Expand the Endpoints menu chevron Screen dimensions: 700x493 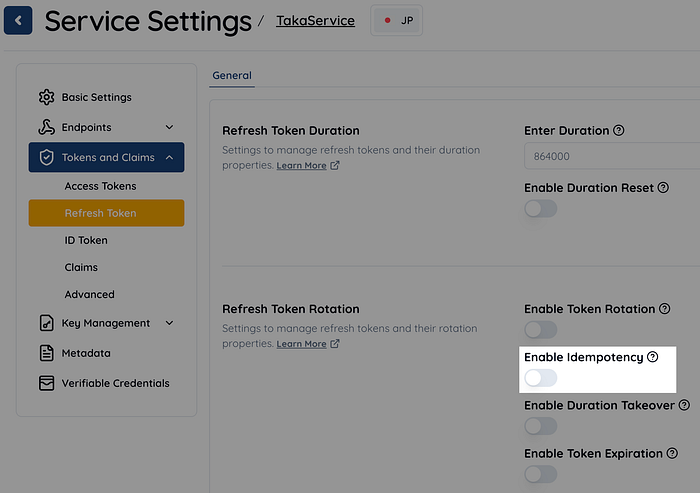pyautogui.click(x=169, y=127)
